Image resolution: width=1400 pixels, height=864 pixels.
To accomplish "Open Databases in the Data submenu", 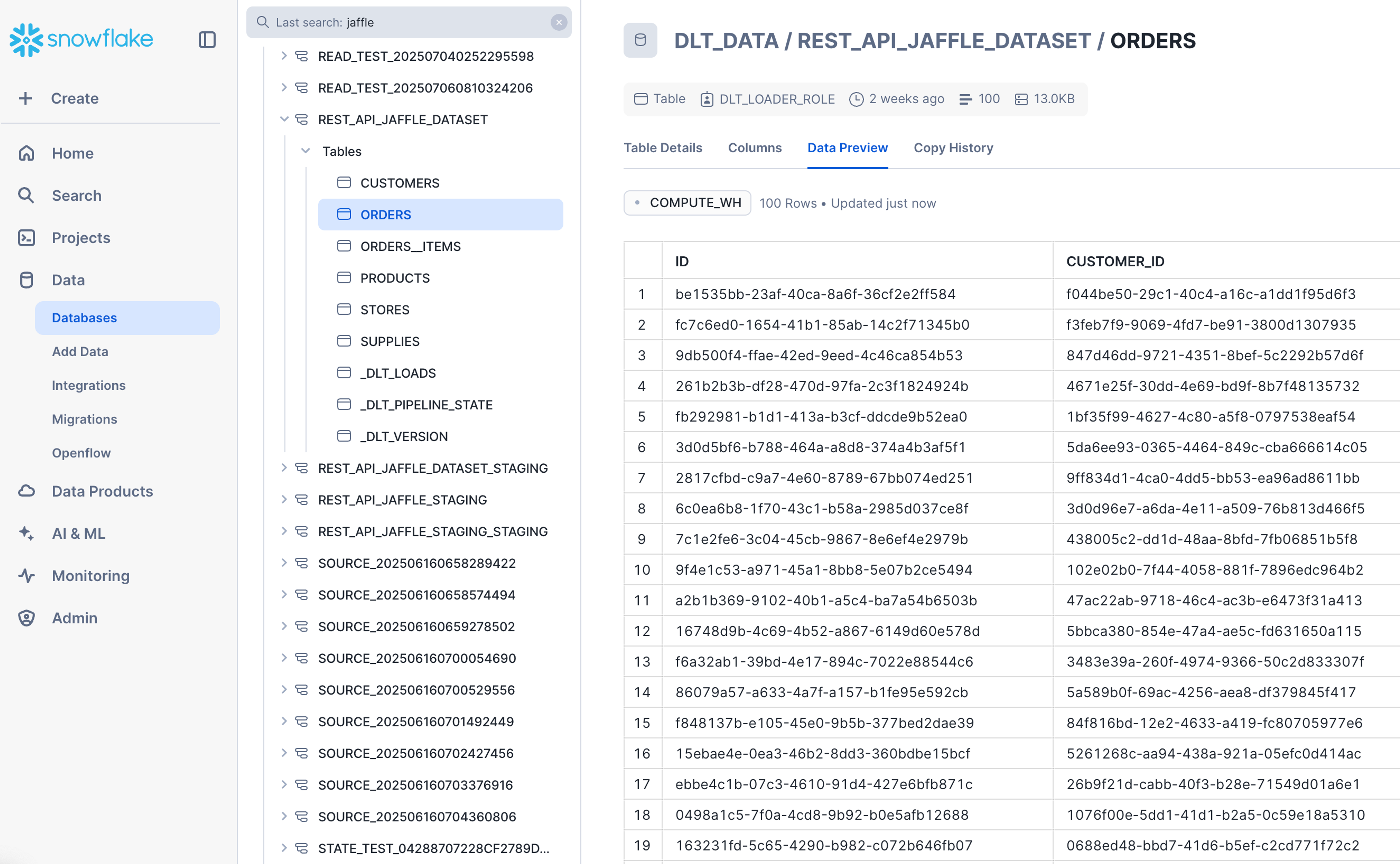I will coord(127,318).
